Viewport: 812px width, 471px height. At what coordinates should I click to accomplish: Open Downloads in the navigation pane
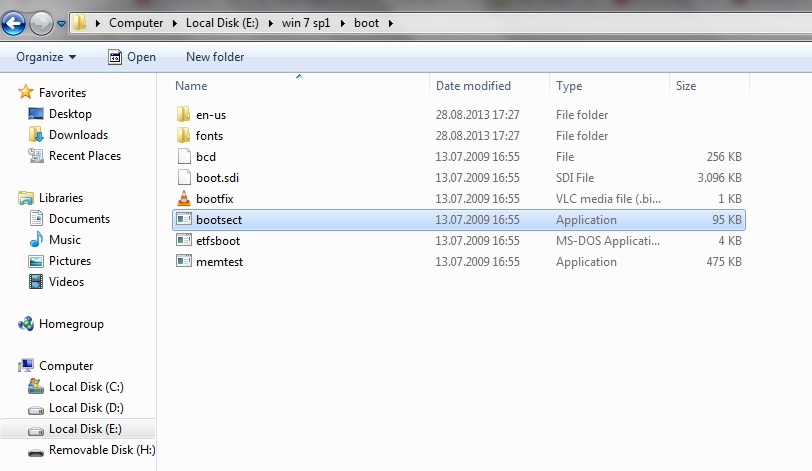pos(78,135)
